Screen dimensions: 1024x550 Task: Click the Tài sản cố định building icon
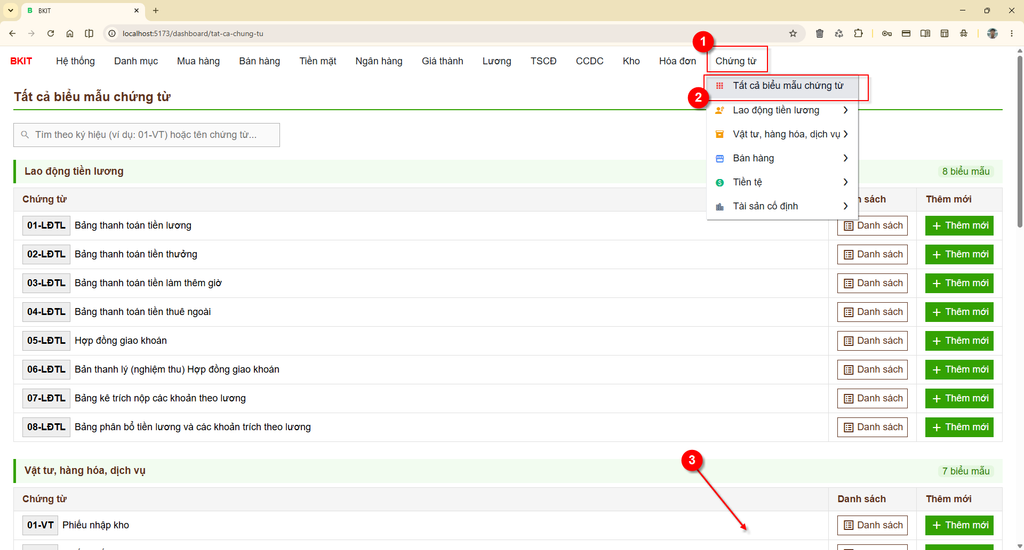click(720, 206)
